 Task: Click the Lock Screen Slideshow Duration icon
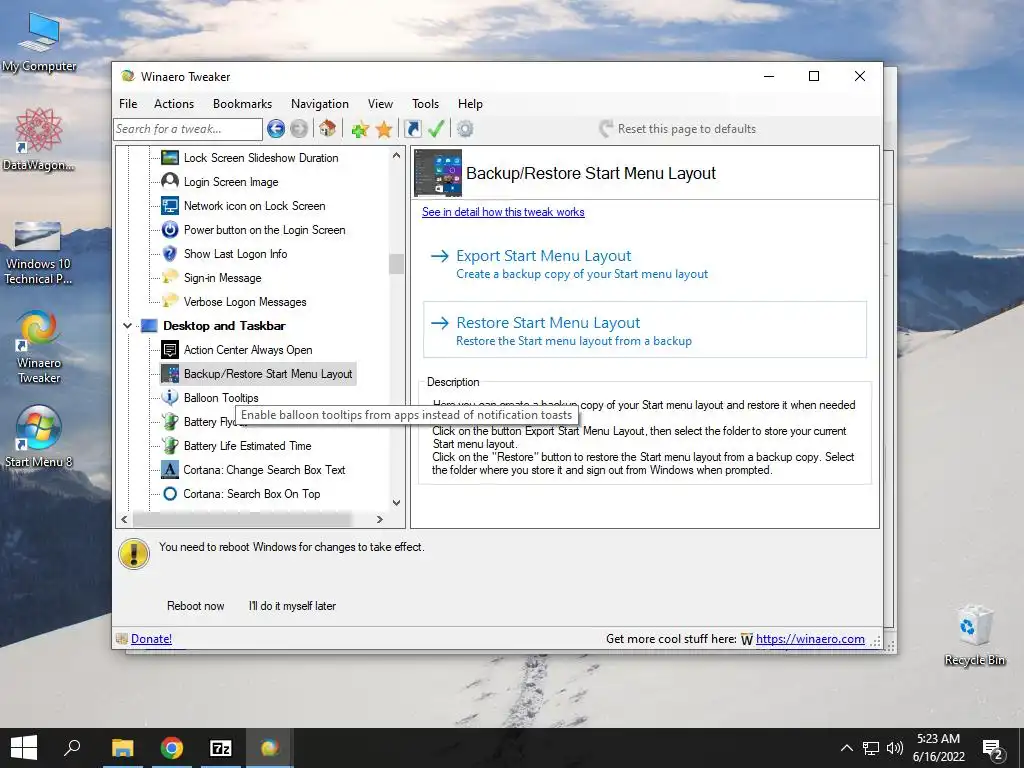click(x=170, y=157)
